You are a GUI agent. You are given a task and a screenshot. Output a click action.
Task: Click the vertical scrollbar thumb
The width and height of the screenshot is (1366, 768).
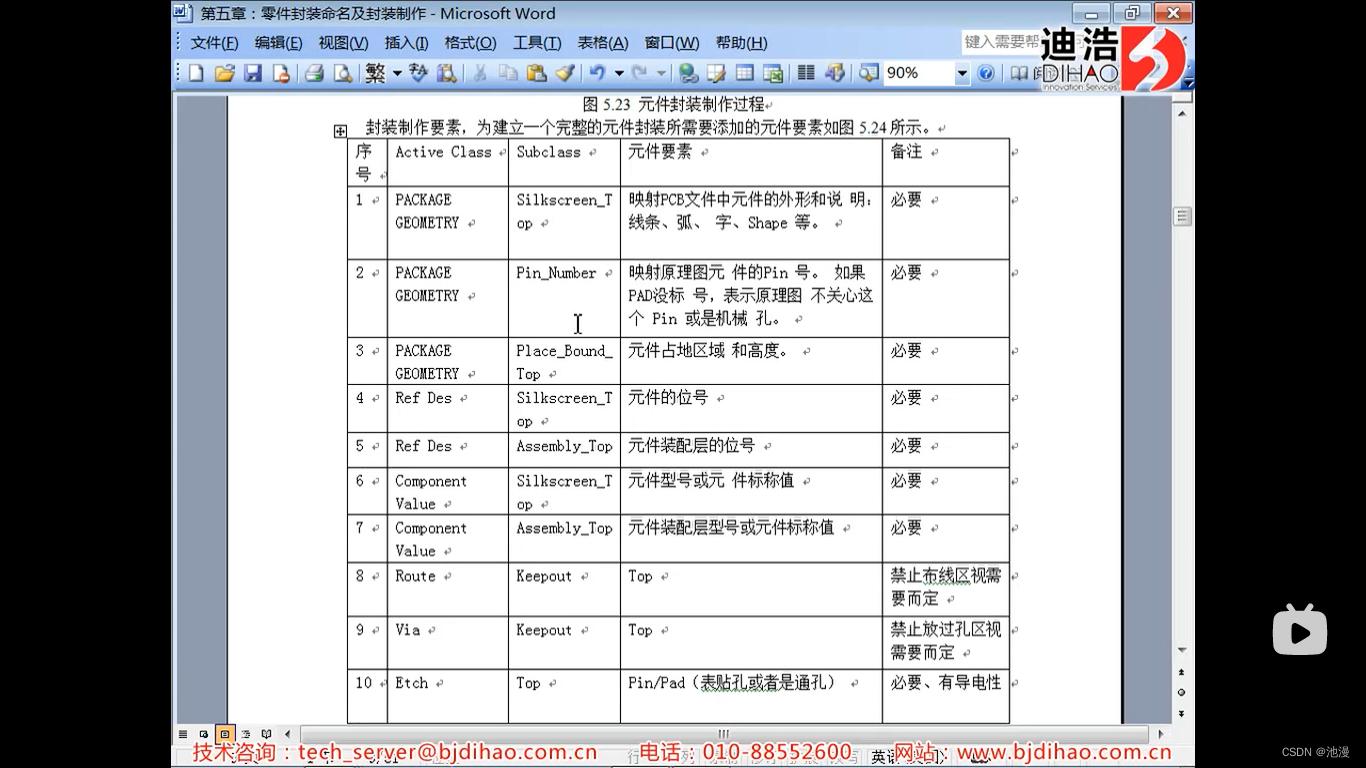click(1182, 216)
